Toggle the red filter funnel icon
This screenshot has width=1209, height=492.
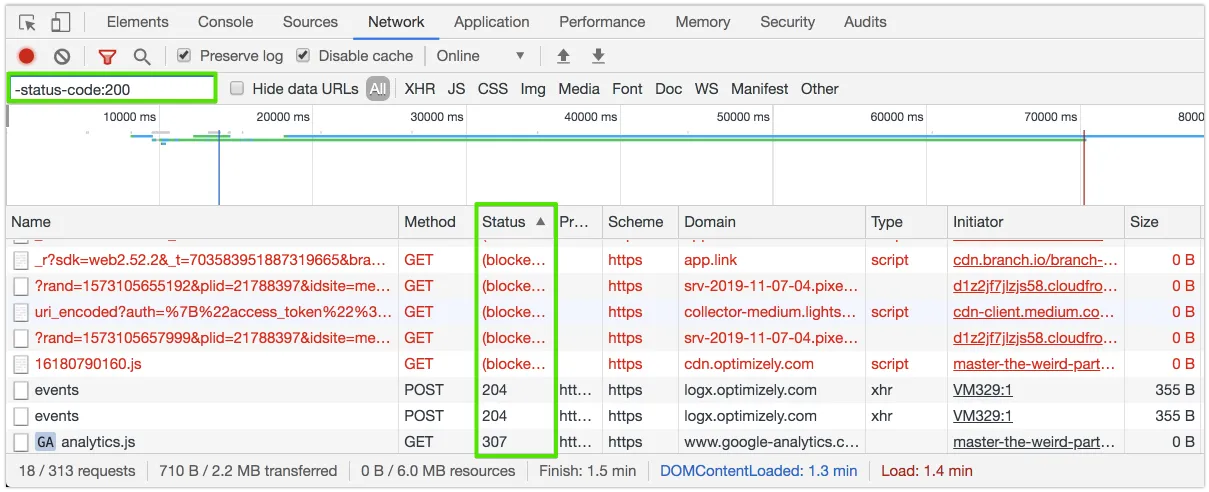tap(107, 57)
